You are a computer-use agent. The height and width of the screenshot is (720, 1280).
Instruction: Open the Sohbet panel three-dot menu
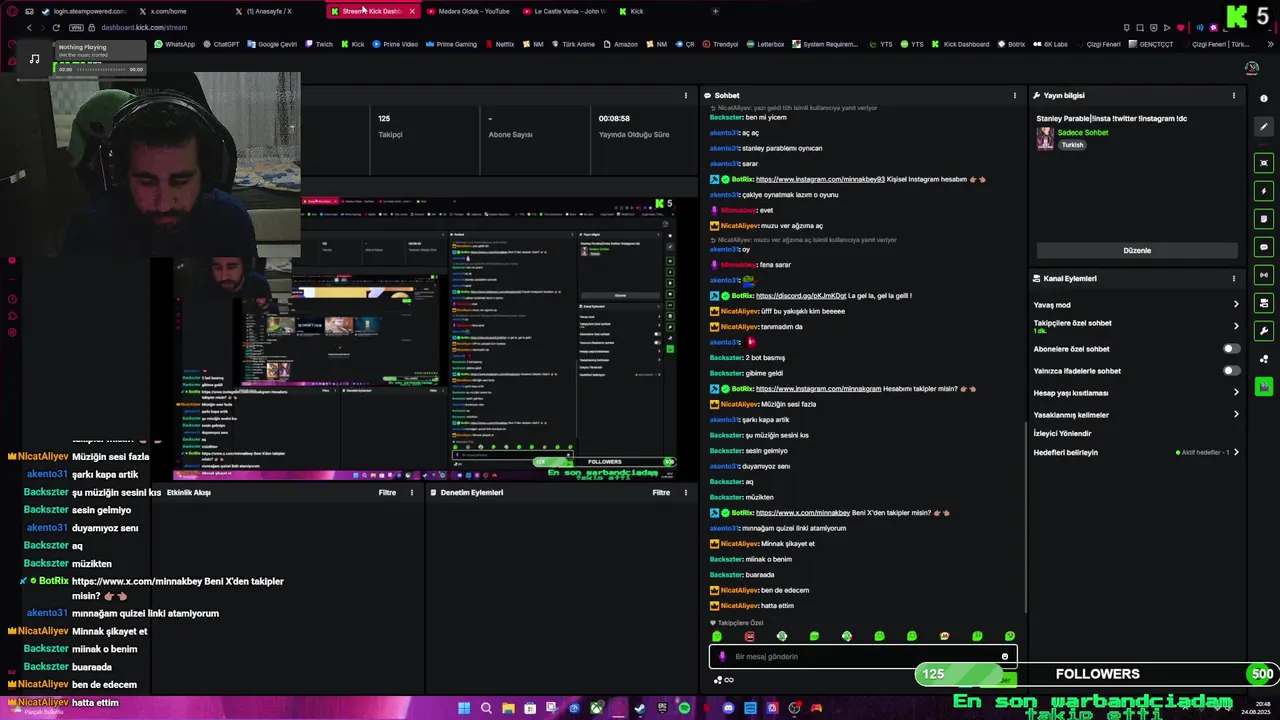click(1014, 96)
